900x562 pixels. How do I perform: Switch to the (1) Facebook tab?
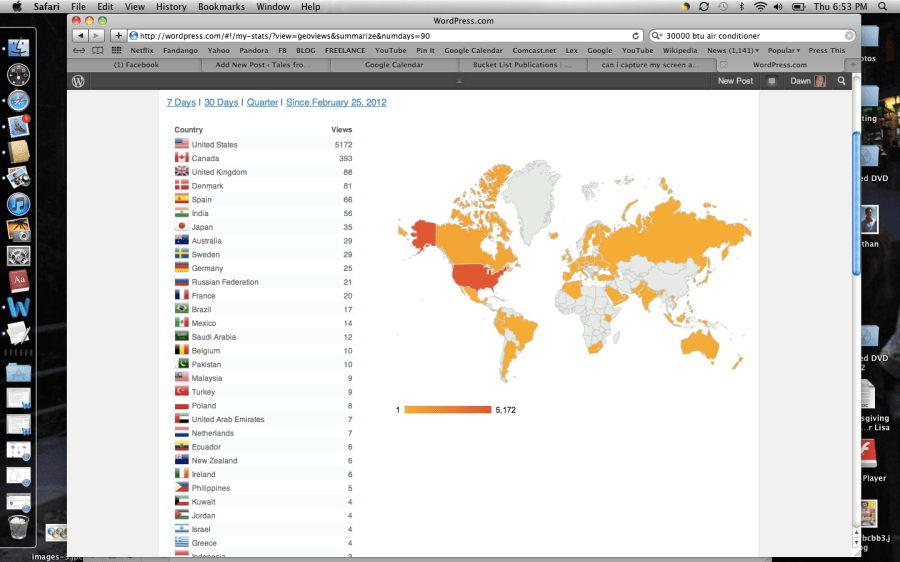136,65
